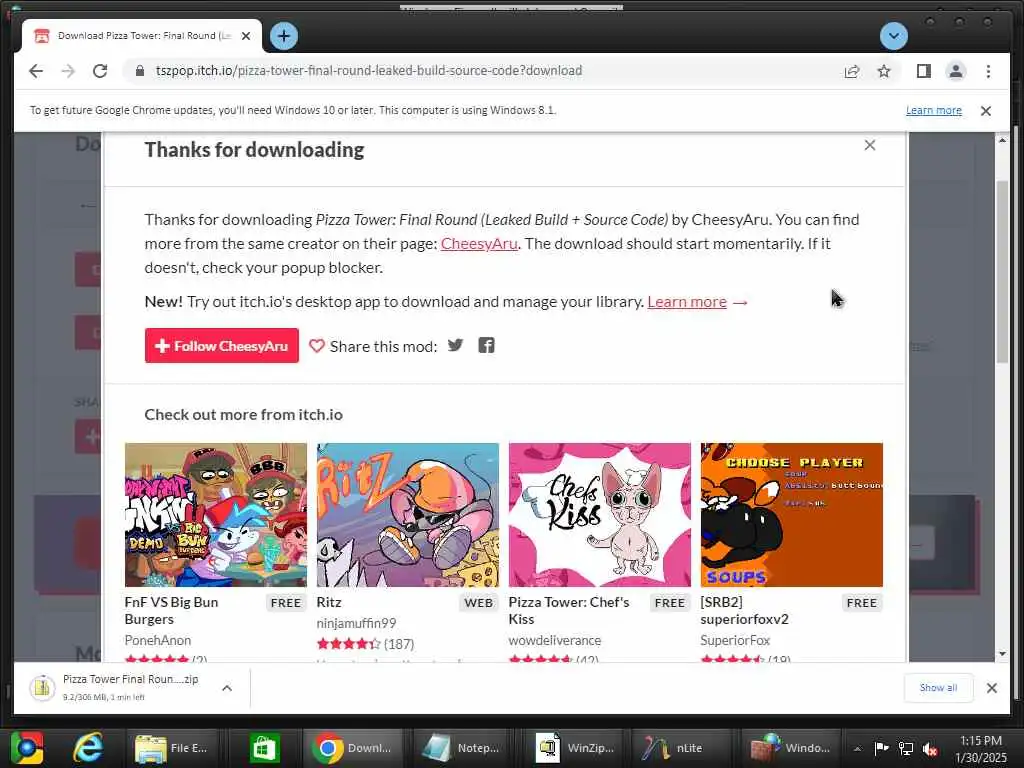This screenshot has height=768, width=1024.
Task: Click the address bar URL
Action: [x=368, y=71]
